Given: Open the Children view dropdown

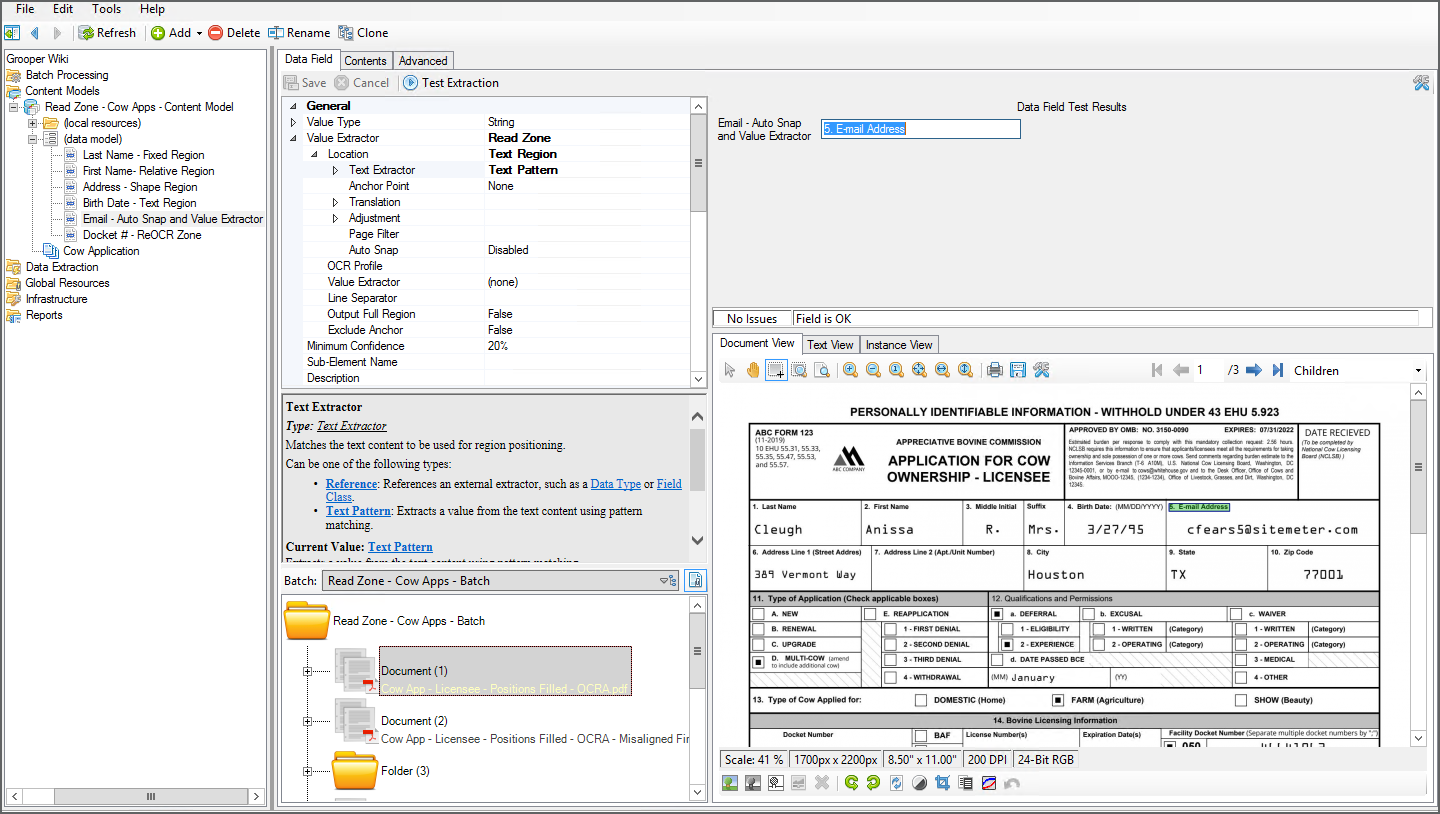Looking at the screenshot, I should (1417, 371).
